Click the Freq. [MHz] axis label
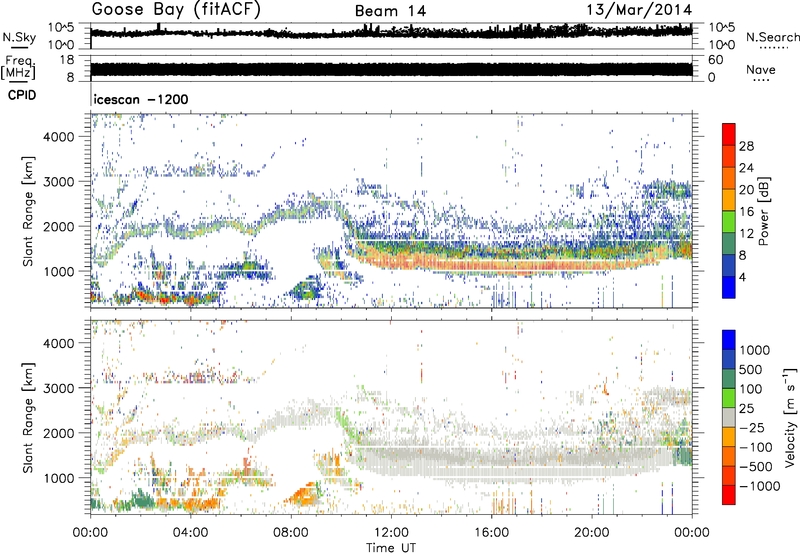800x554 pixels. click(19, 67)
